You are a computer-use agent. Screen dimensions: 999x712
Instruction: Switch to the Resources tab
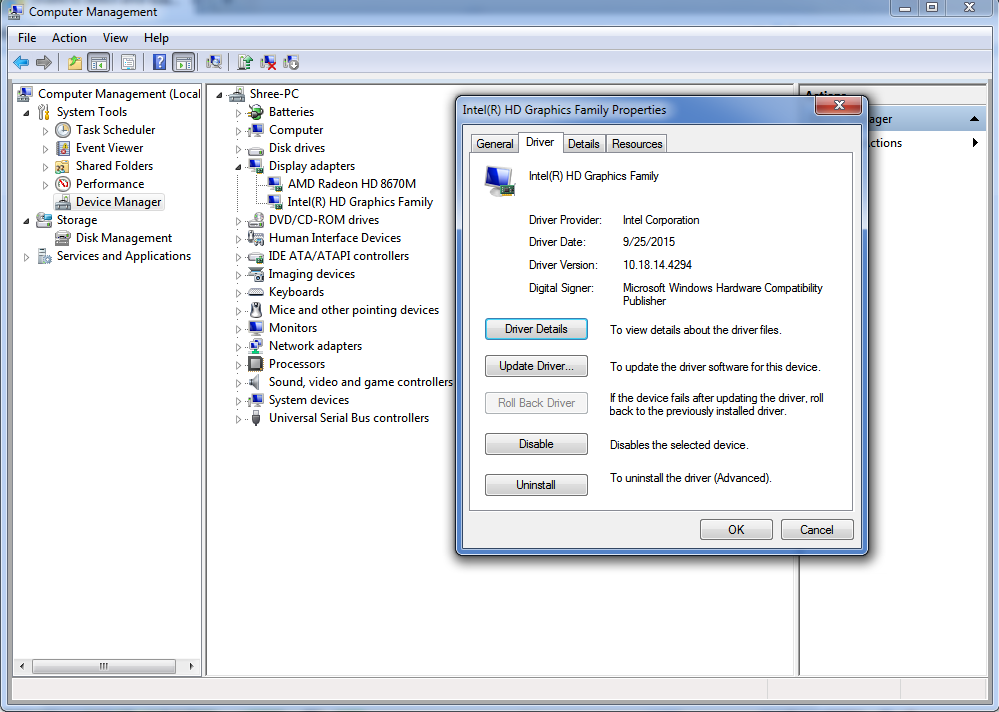point(637,144)
